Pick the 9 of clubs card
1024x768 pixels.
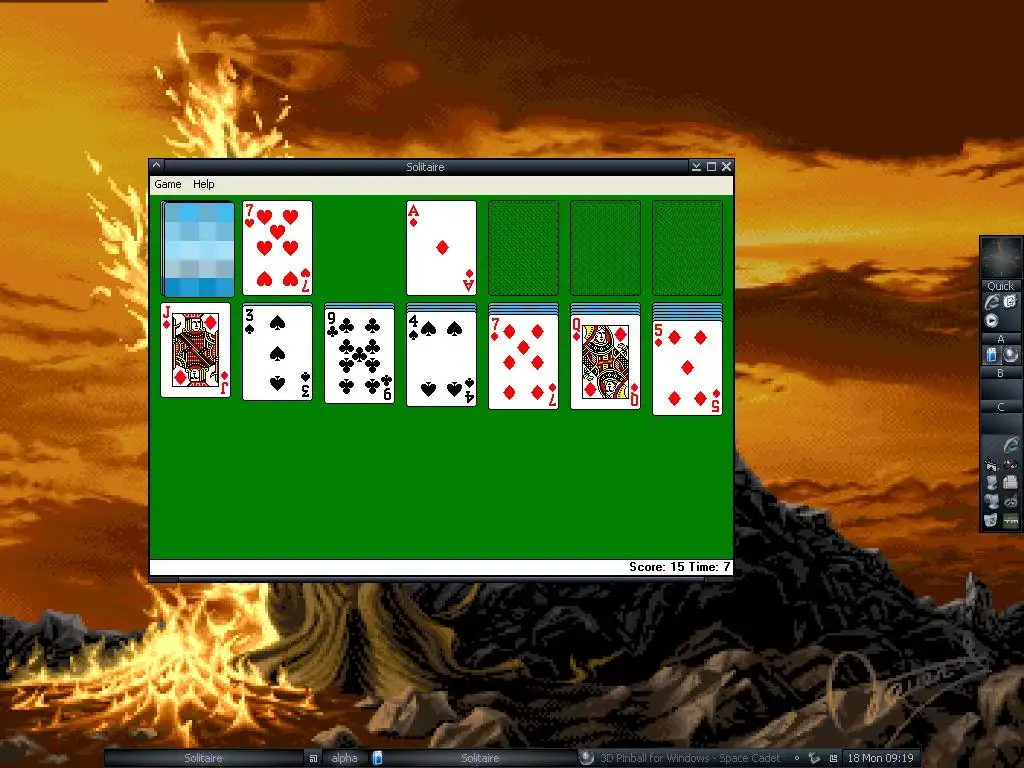point(359,356)
